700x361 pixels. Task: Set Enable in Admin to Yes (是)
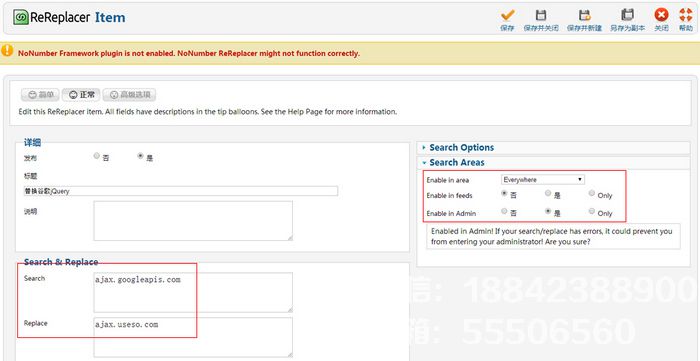[548, 211]
